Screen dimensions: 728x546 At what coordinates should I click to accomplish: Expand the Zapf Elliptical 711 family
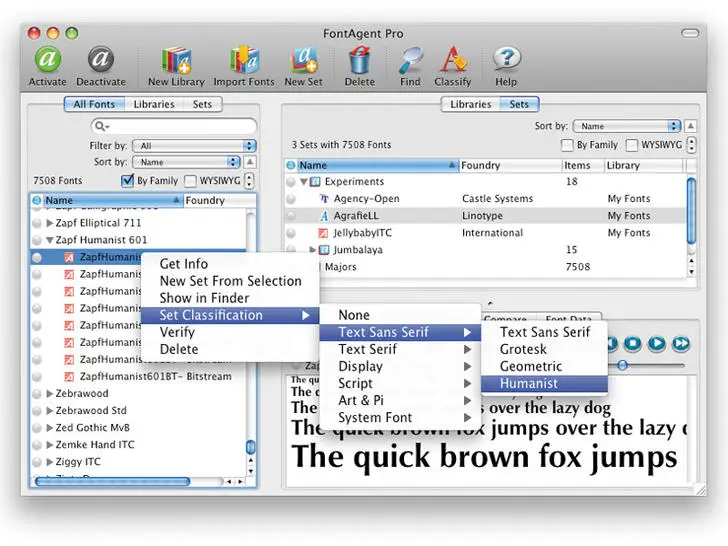[50, 223]
